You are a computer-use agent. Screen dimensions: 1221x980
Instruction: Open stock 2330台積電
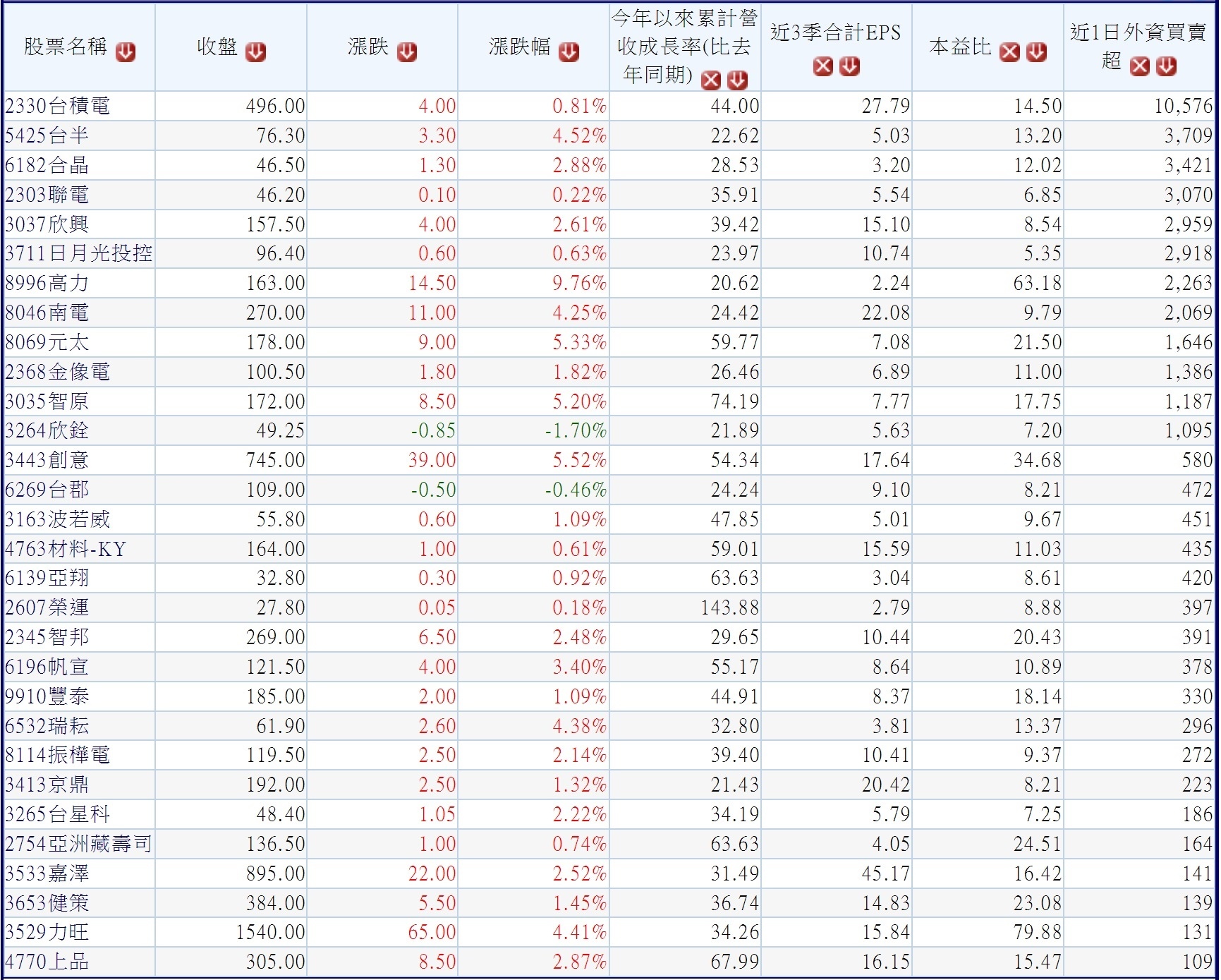pos(58,107)
